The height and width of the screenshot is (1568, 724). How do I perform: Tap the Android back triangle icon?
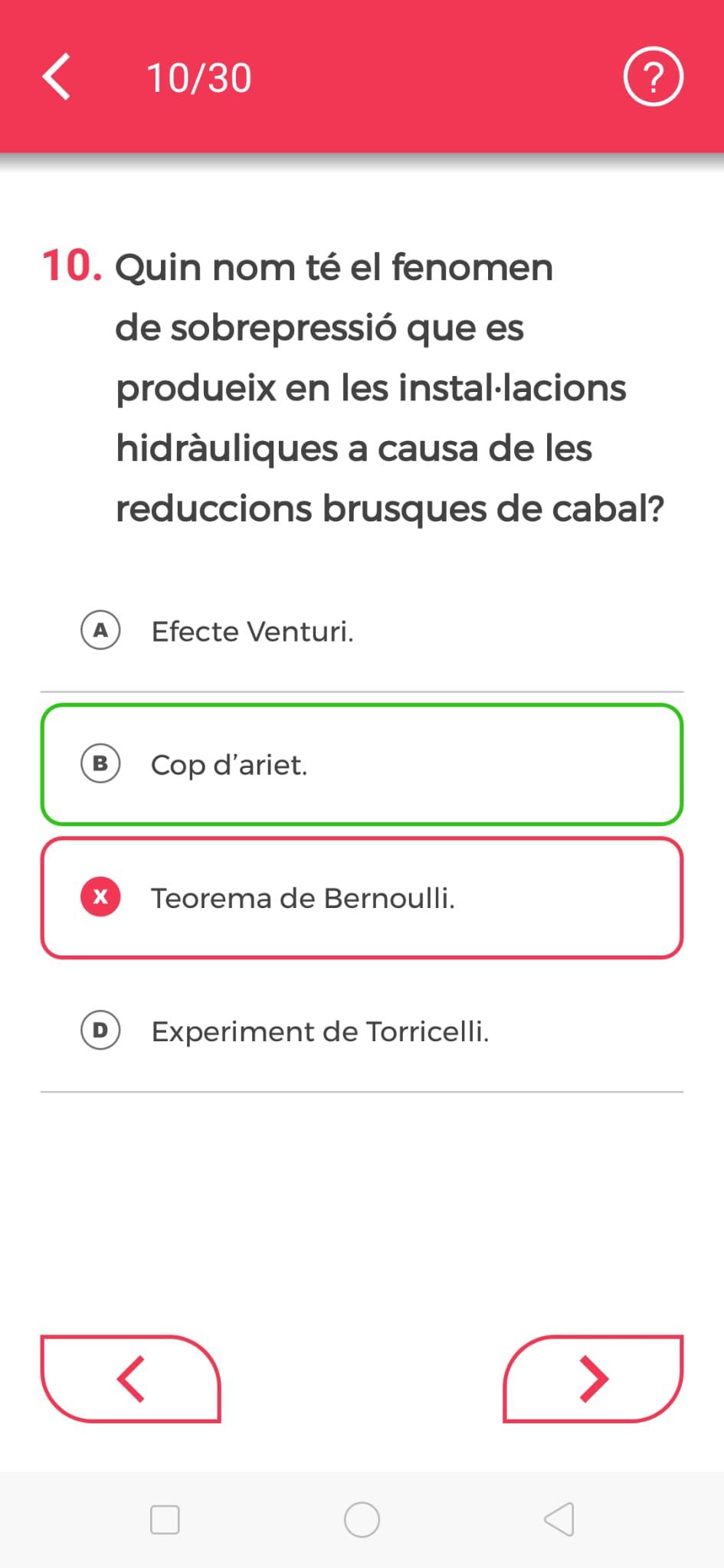tap(559, 1520)
